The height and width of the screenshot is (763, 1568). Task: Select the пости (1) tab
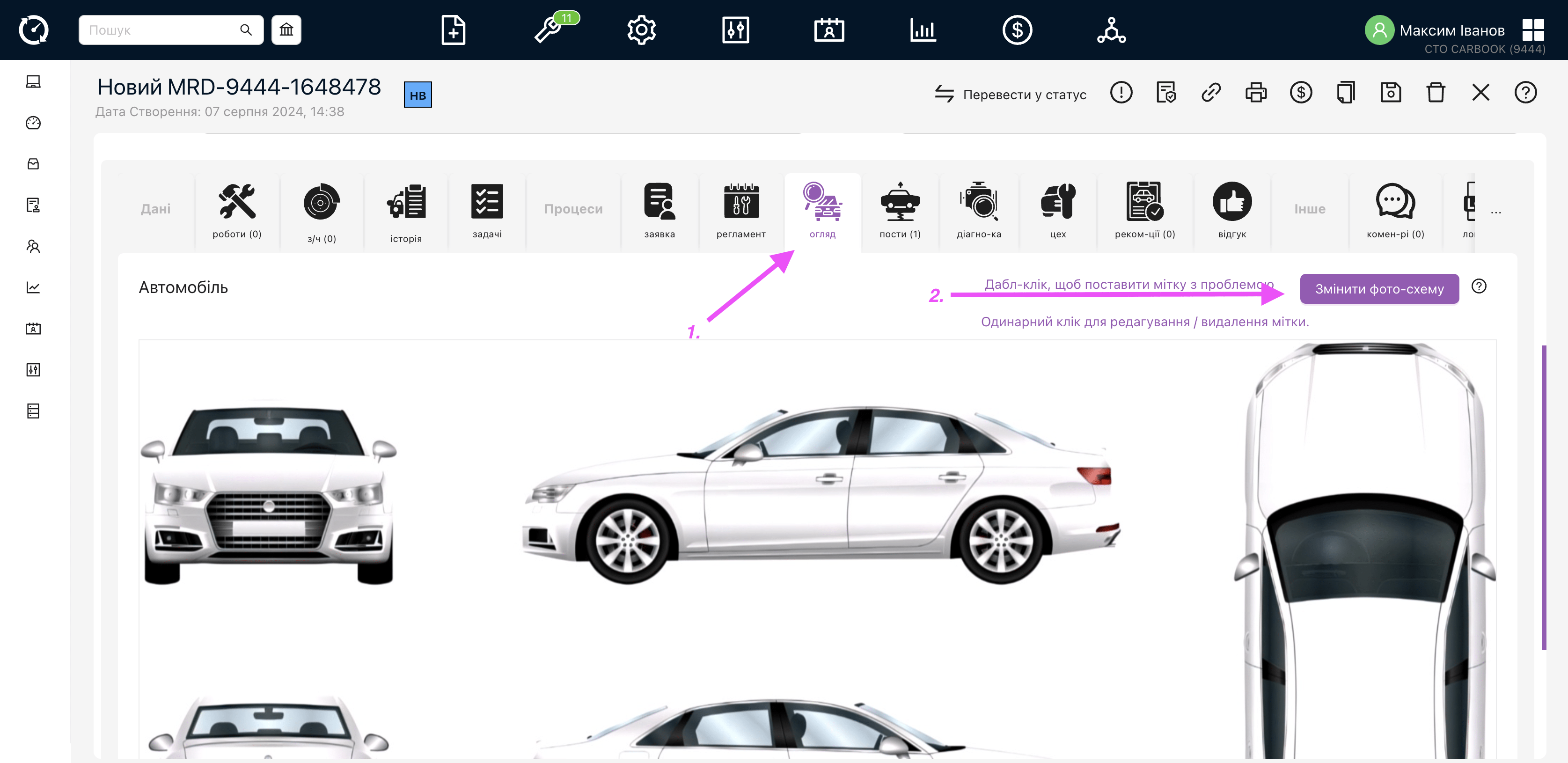(x=900, y=211)
